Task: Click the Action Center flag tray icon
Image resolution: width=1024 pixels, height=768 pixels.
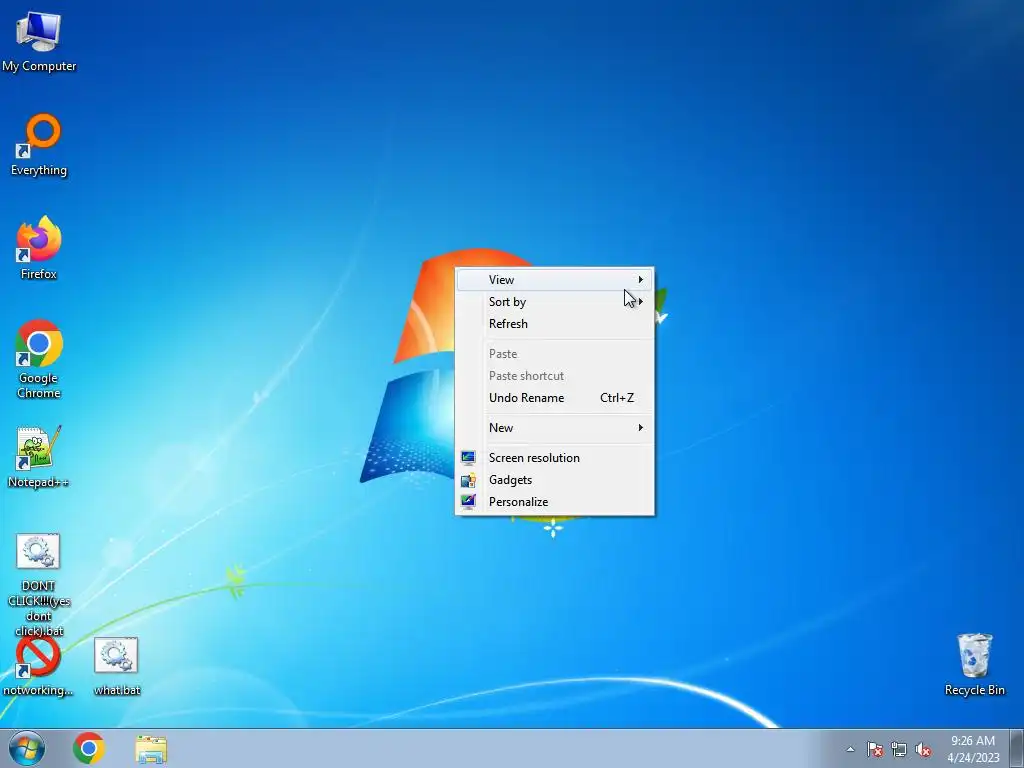Action: tap(875, 749)
